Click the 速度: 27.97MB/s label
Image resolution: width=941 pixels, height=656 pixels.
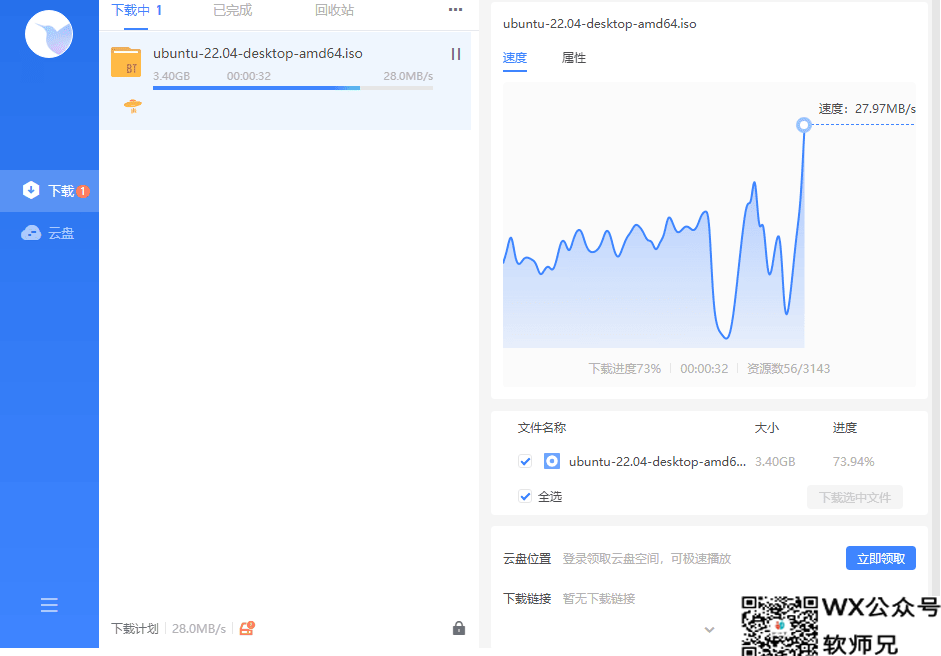tap(867, 109)
